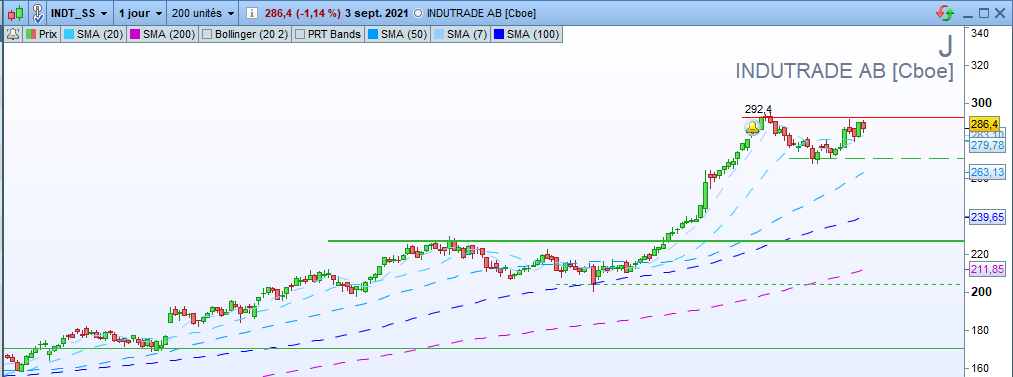Click the 300 level on price axis
This screenshot has width=1013, height=377.
pyautogui.click(x=981, y=103)
